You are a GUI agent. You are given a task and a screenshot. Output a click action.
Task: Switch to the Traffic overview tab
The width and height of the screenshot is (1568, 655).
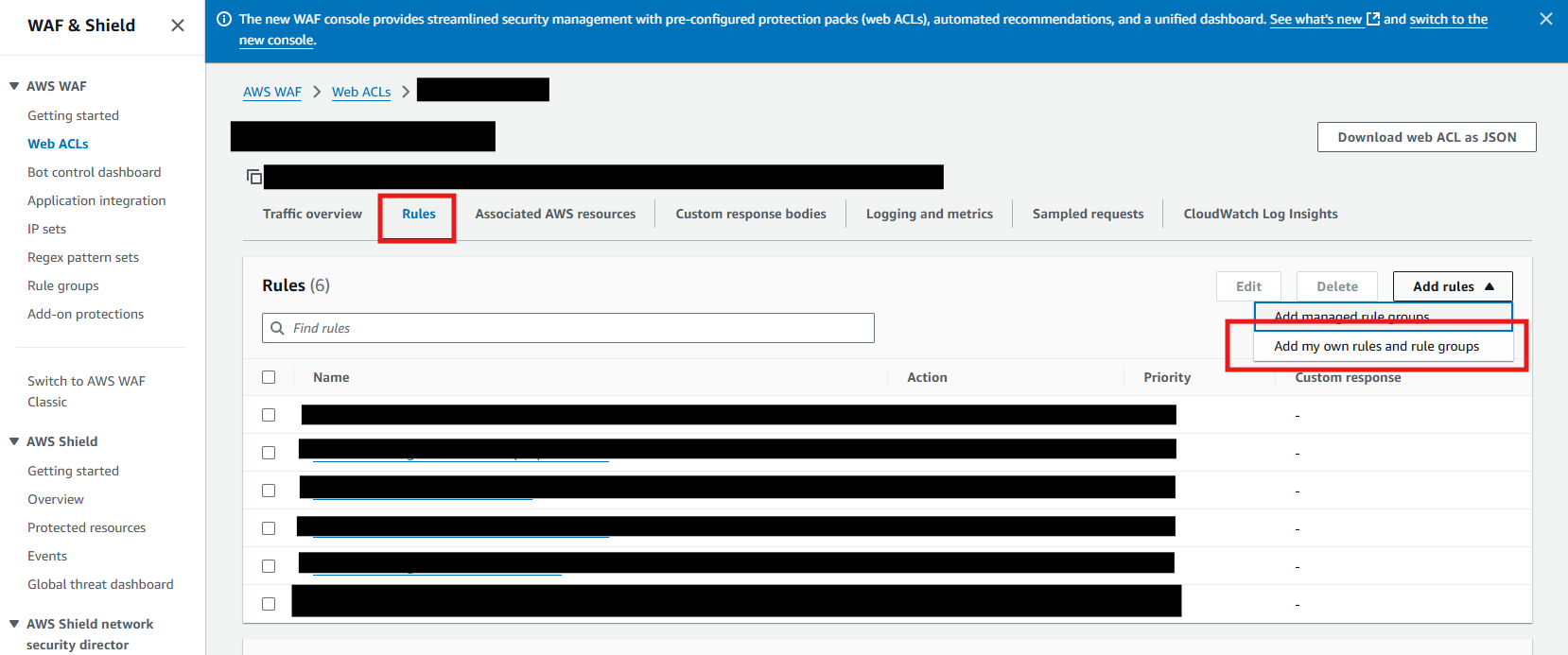coord(312,214)
